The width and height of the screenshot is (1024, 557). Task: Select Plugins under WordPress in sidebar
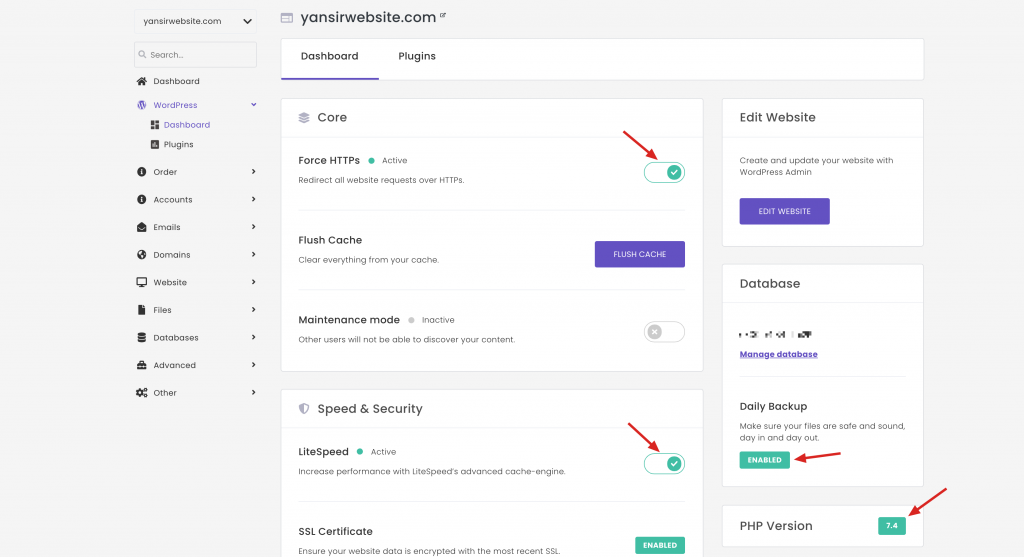coord(178,145)
